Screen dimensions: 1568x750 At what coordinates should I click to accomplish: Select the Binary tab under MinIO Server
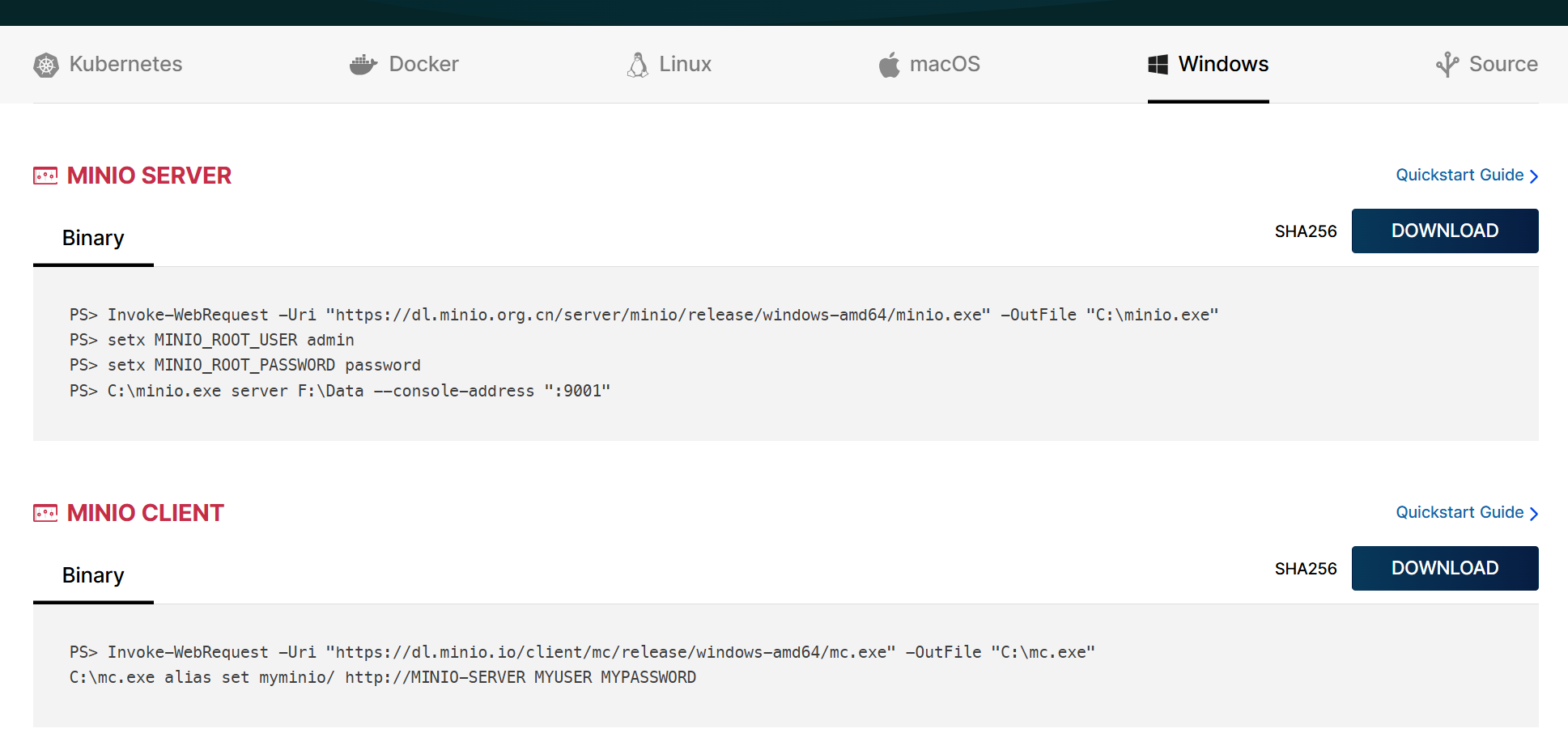point(93,238)
